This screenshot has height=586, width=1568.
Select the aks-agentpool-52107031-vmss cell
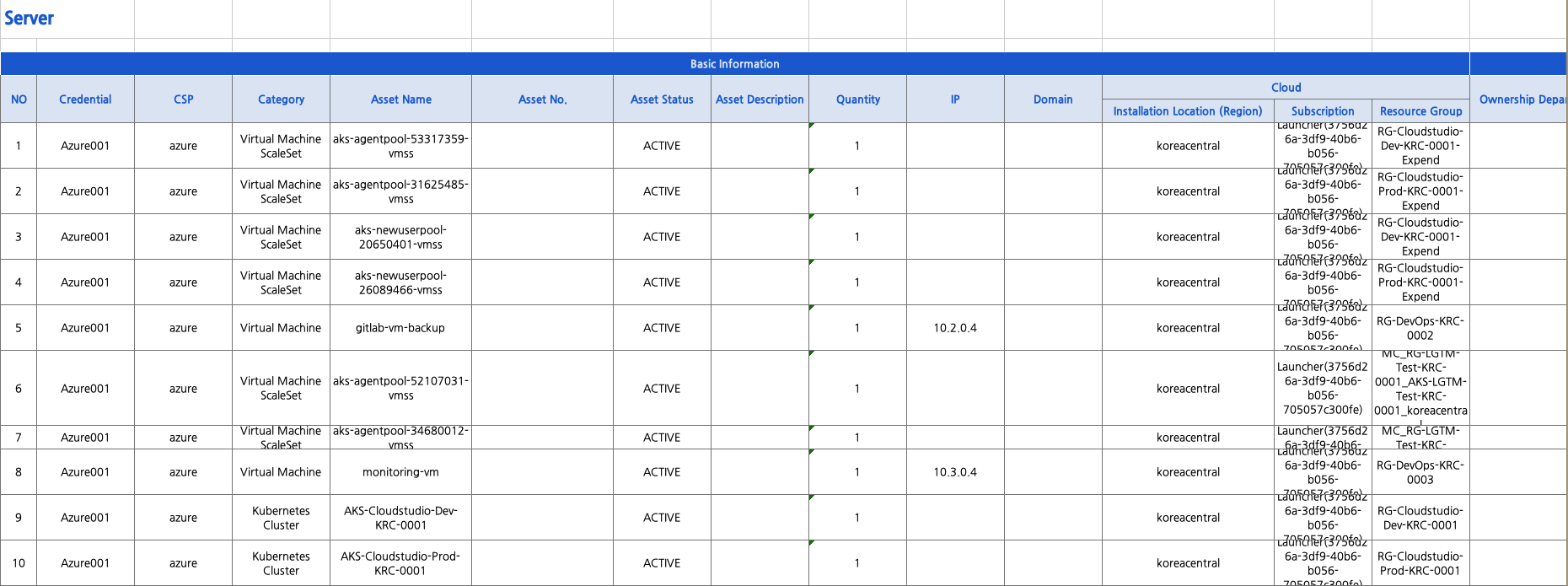pos(400,388)
